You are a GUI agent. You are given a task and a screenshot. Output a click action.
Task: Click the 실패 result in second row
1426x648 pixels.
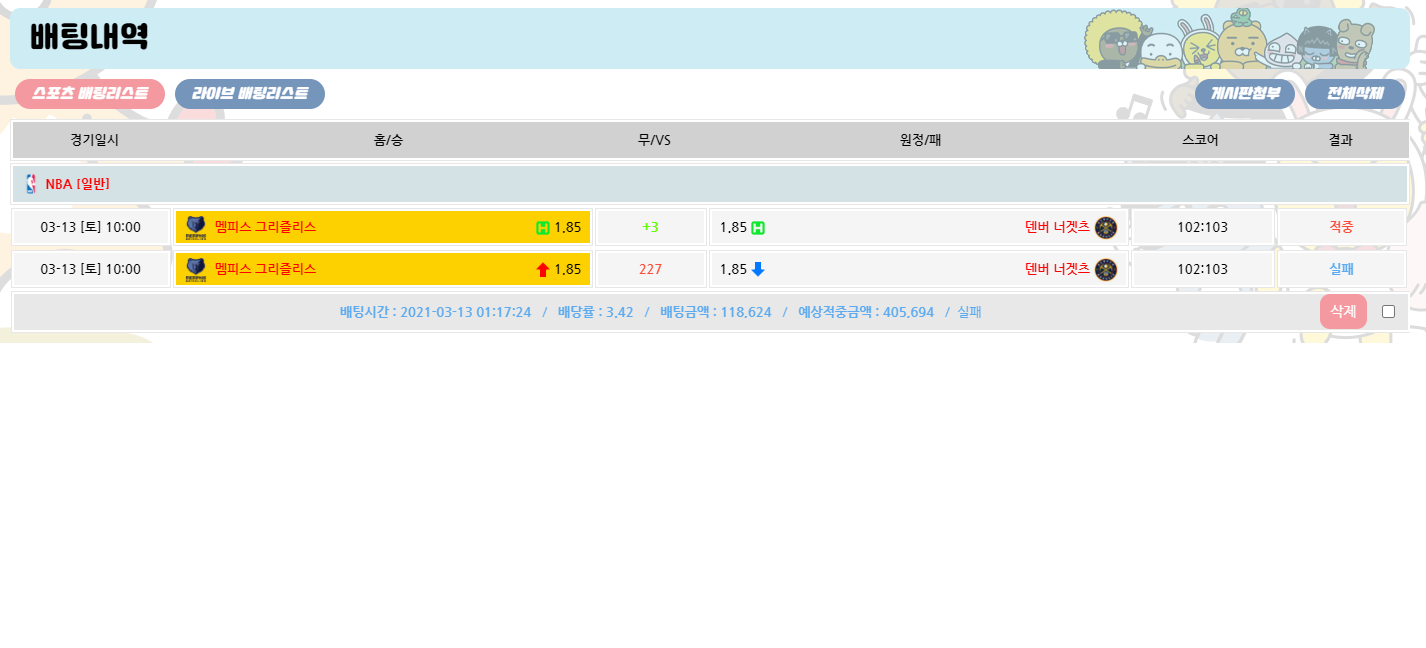point(1341,269)
